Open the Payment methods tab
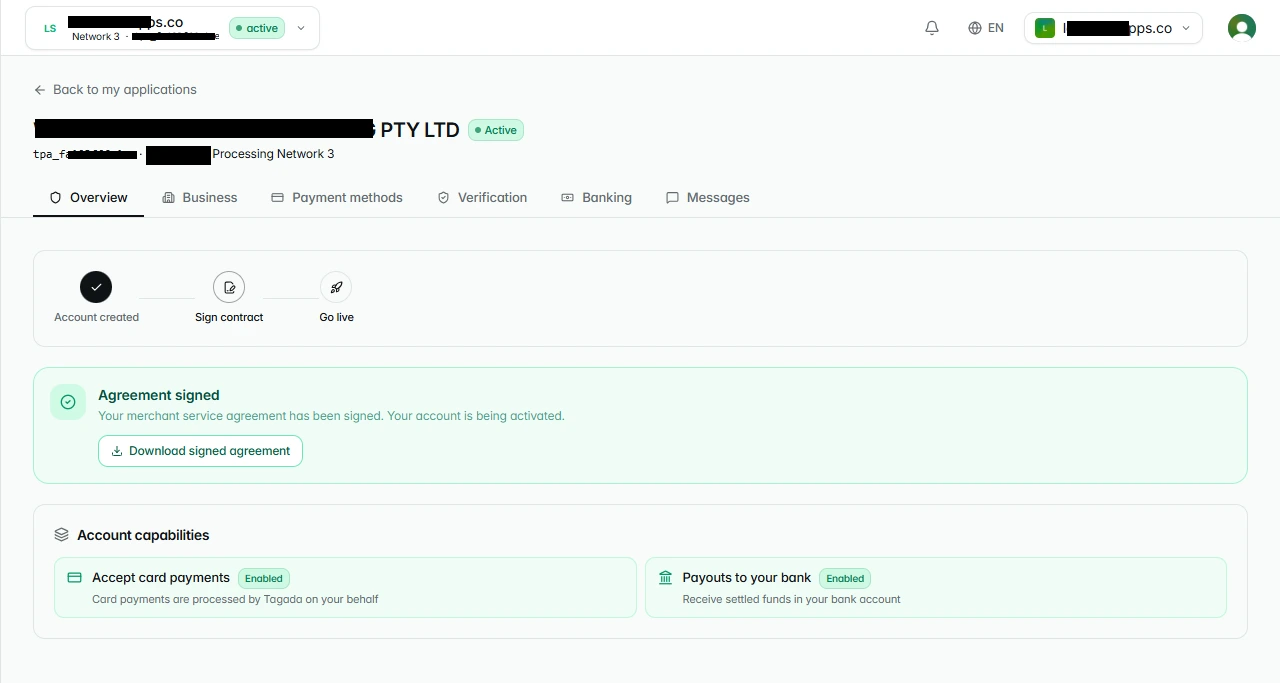Viewport: 1280px width, 683px height. point(337,198)
